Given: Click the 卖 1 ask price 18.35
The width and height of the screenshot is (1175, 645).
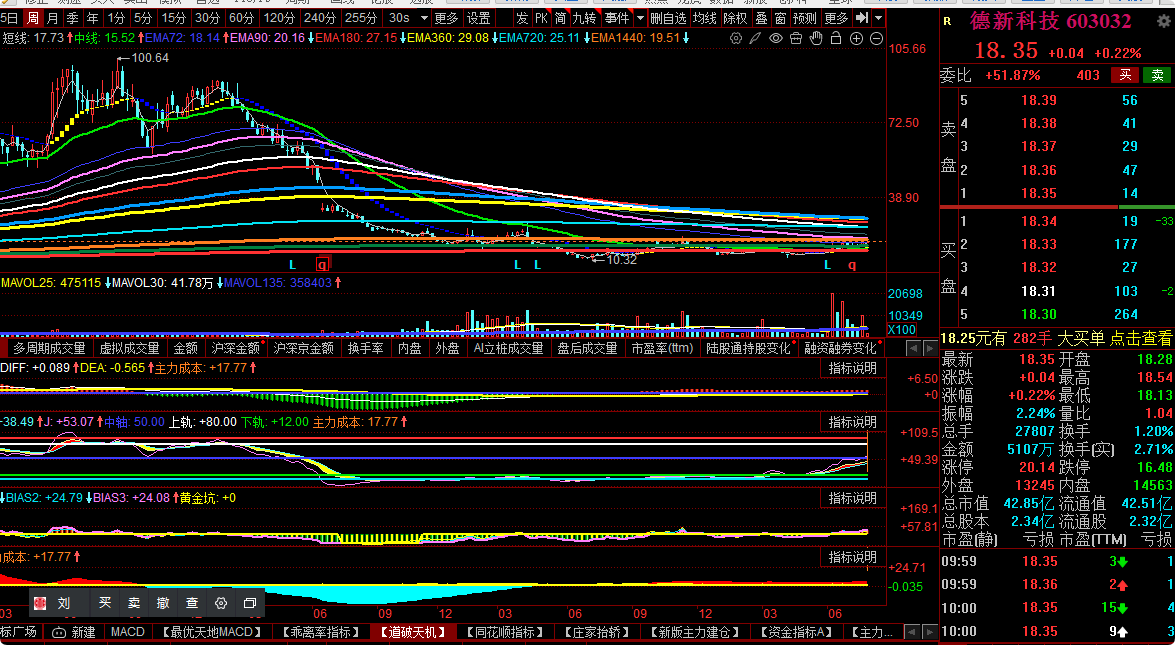Looking at the screenshot, I should 1039,193.
